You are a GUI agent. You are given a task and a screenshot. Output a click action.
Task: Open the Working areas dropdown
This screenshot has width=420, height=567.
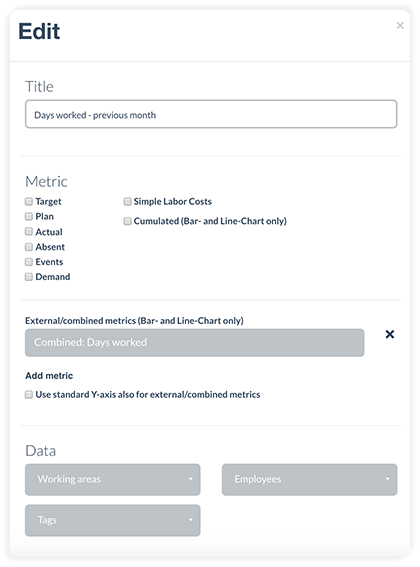point(113,479)
